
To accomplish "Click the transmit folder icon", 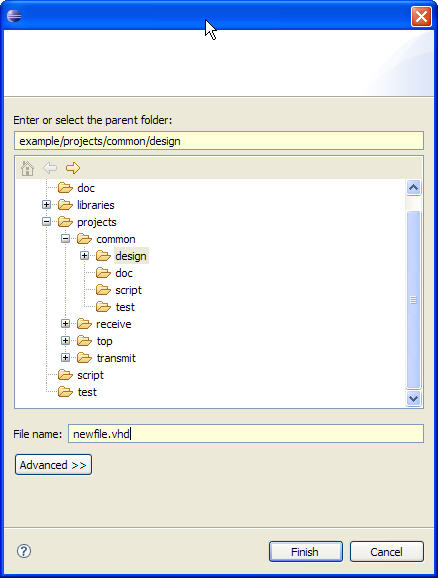I will click(x=84, y=358).
